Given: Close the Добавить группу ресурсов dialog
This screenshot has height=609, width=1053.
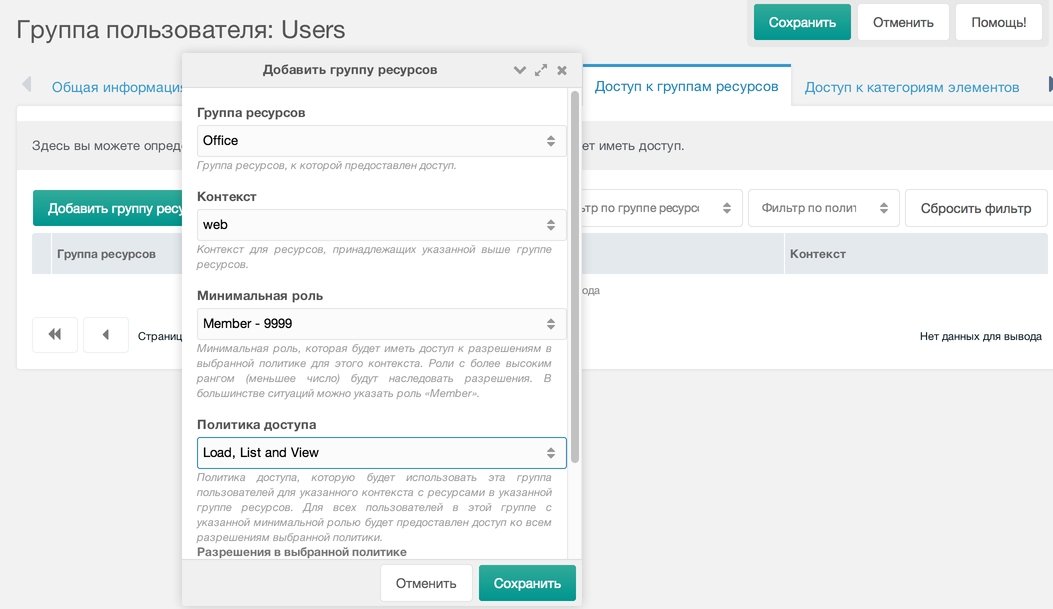Looking at the screenshot, I should pos(562,70).
